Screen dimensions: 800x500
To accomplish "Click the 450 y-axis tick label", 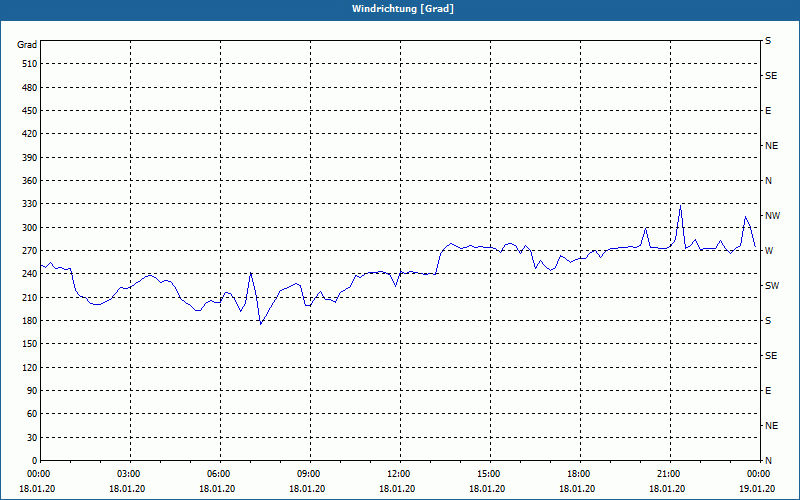I will (30, 111).
